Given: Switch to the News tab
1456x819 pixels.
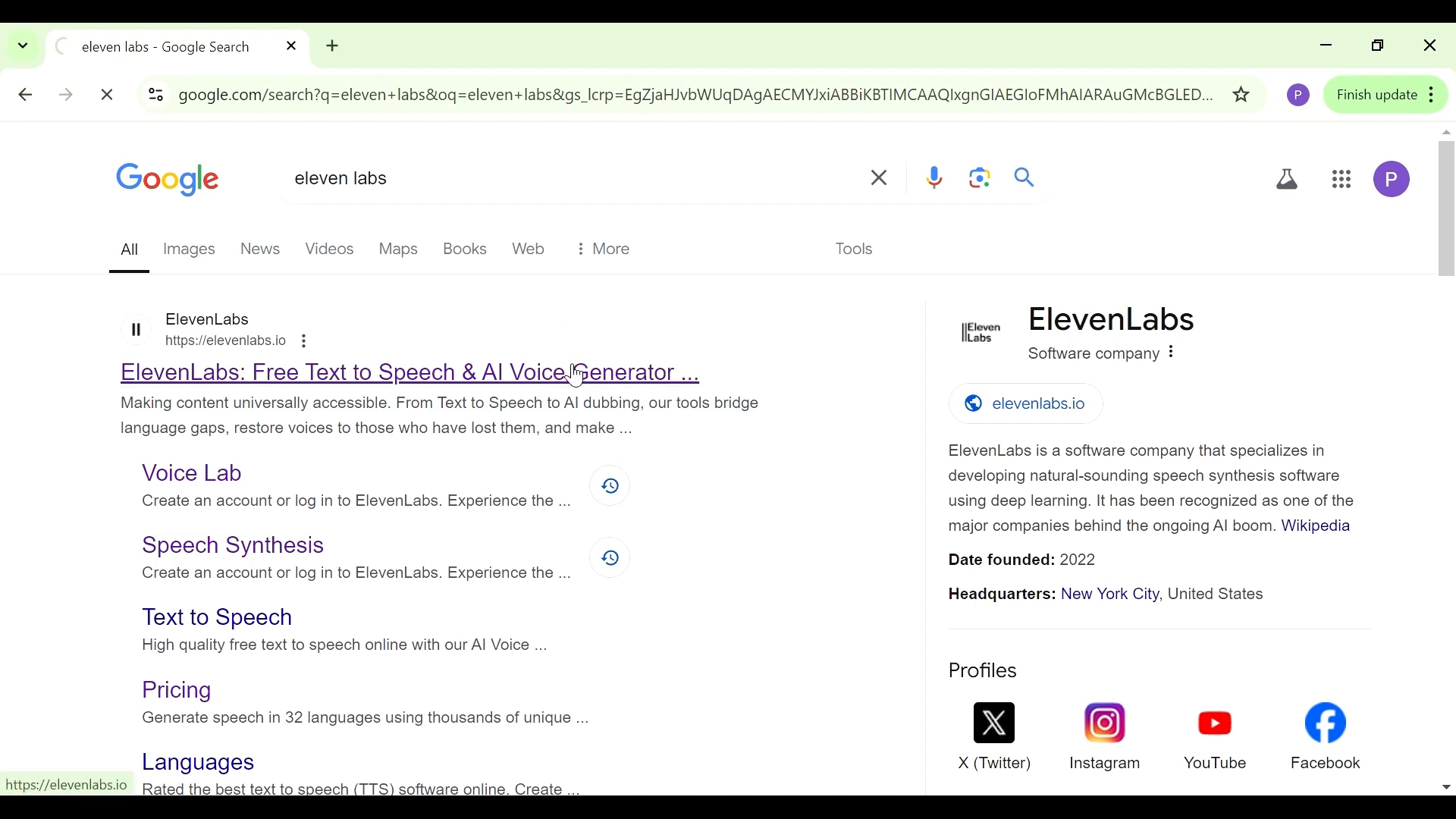Looking at the screenshot, I should 261,249.
